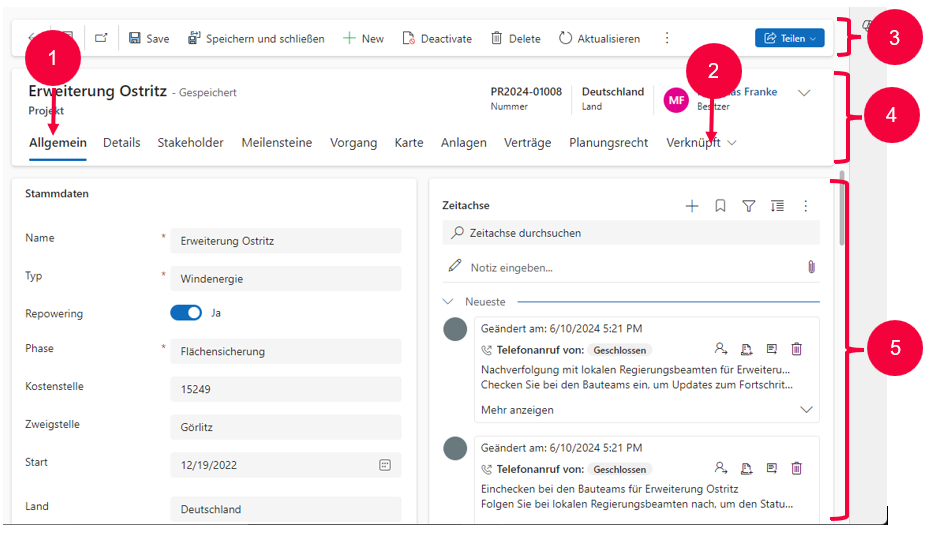The image size is (938, 536).
Task: Open the calendar picker in Start field
Action: coord(385,465)
